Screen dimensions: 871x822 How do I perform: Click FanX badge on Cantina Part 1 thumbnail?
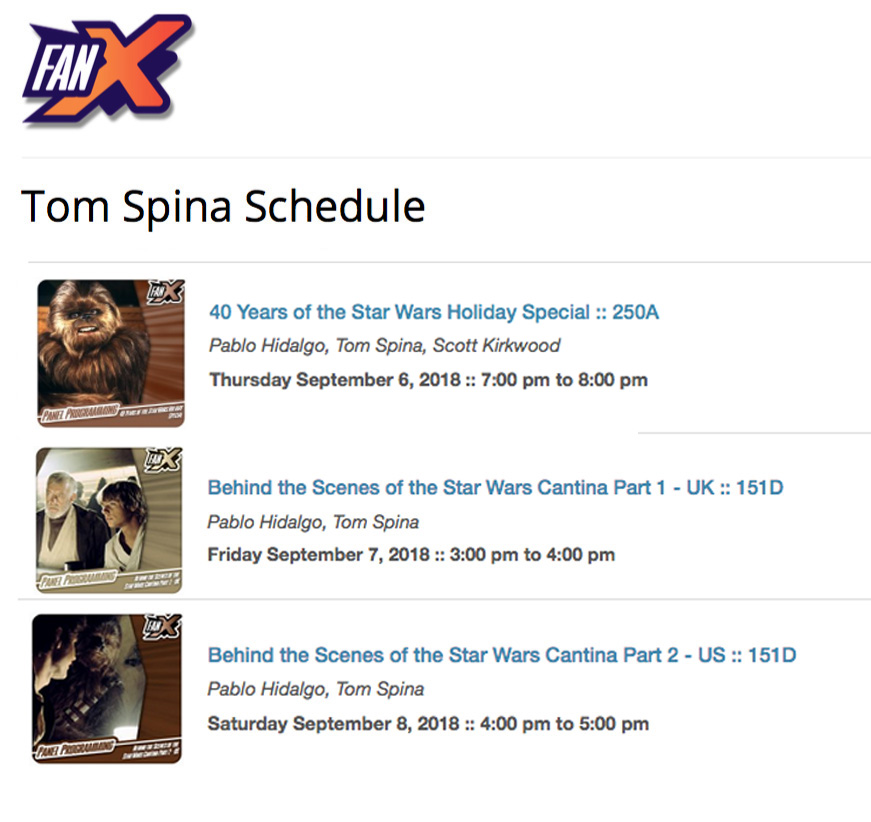(x=163, y=460)
